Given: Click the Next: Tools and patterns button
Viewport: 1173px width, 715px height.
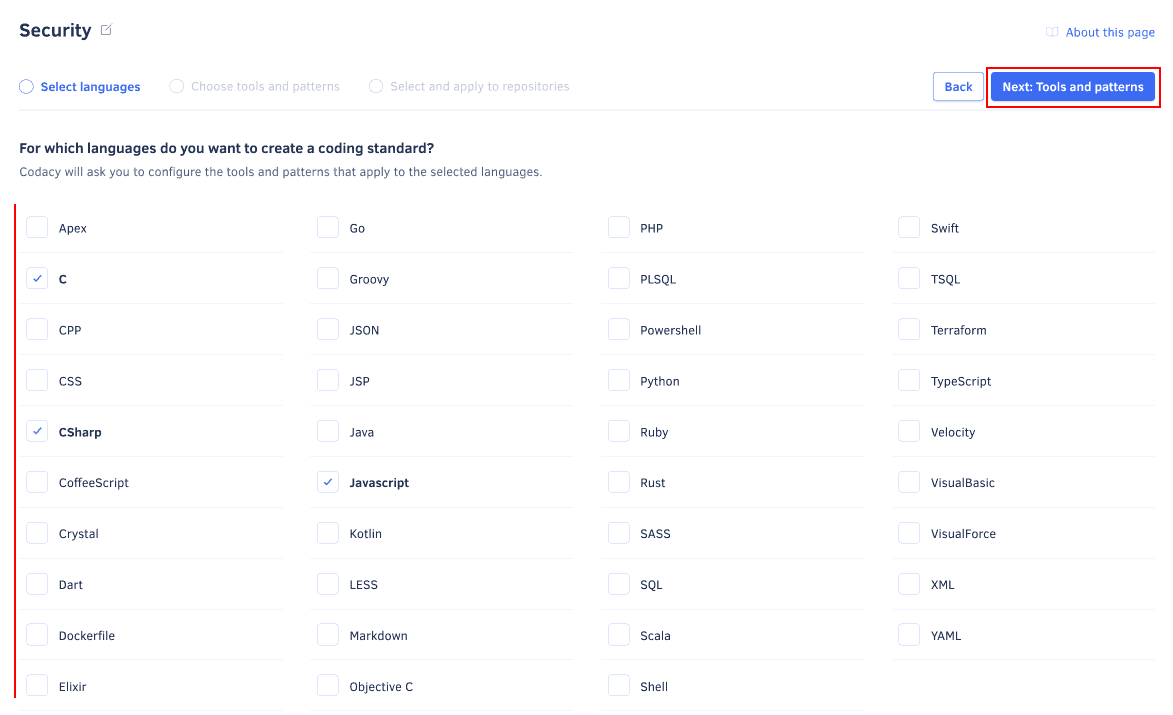Looking at the screenshot, I should click(x=1072, y=86).
